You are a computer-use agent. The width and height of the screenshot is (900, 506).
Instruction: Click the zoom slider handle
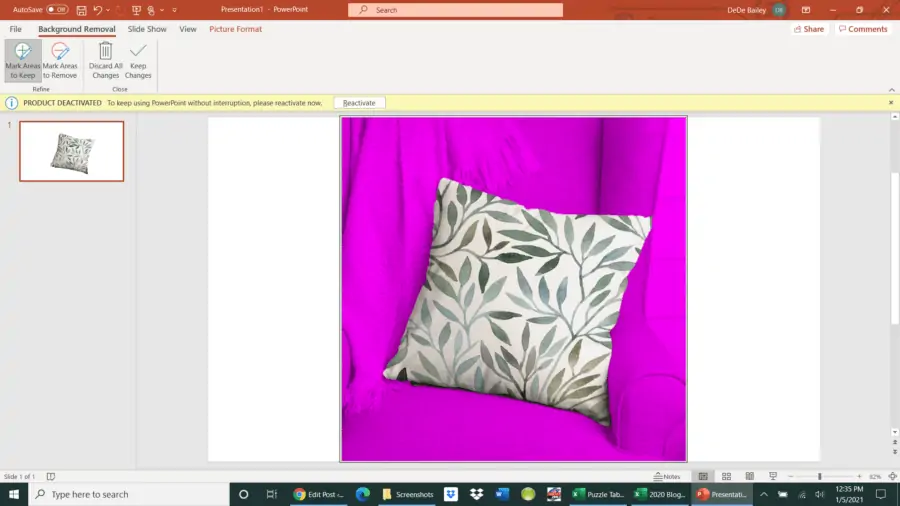[x=820, y=476]
